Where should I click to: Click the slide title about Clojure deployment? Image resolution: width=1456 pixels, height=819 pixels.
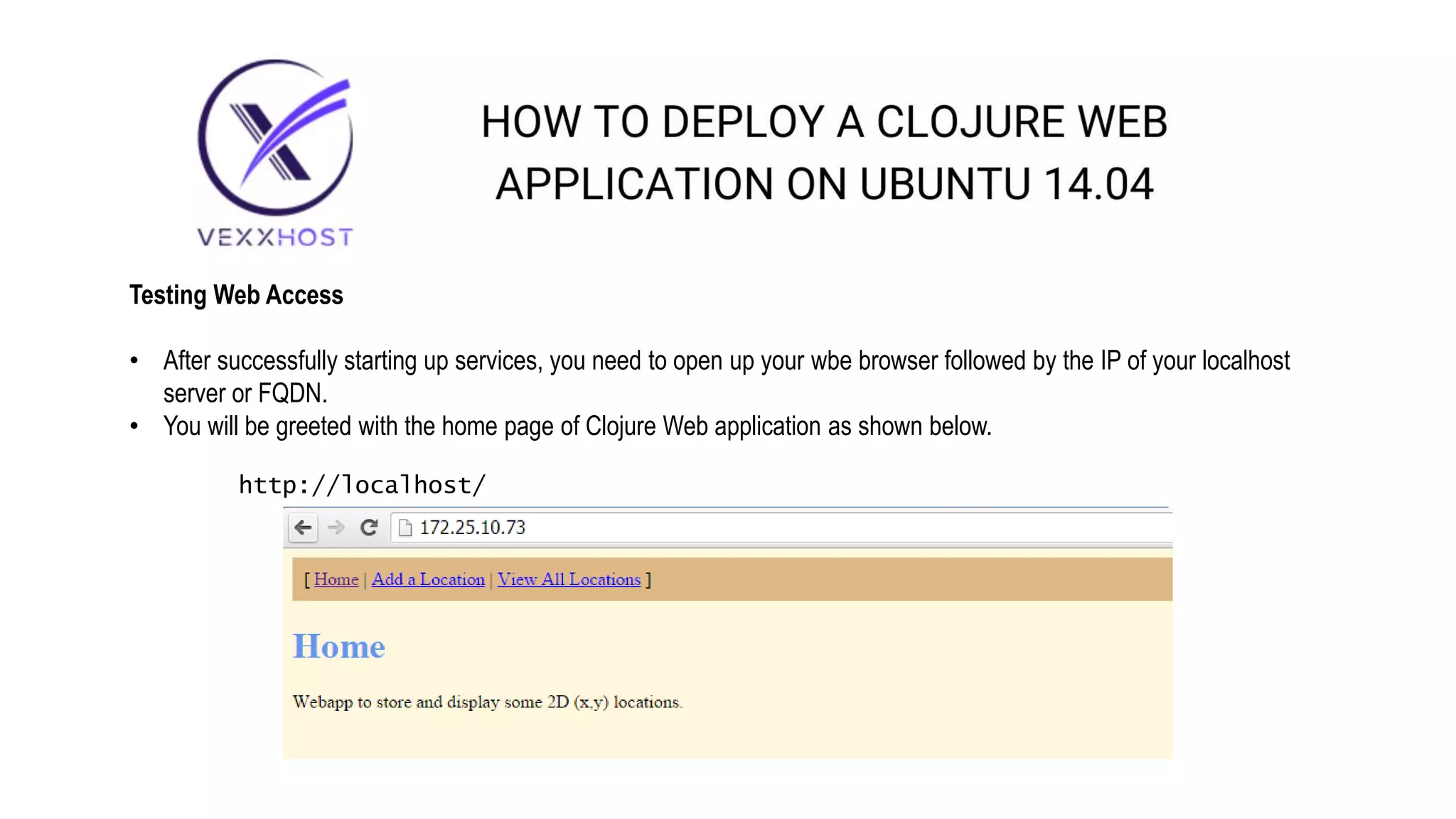[824, 152]
